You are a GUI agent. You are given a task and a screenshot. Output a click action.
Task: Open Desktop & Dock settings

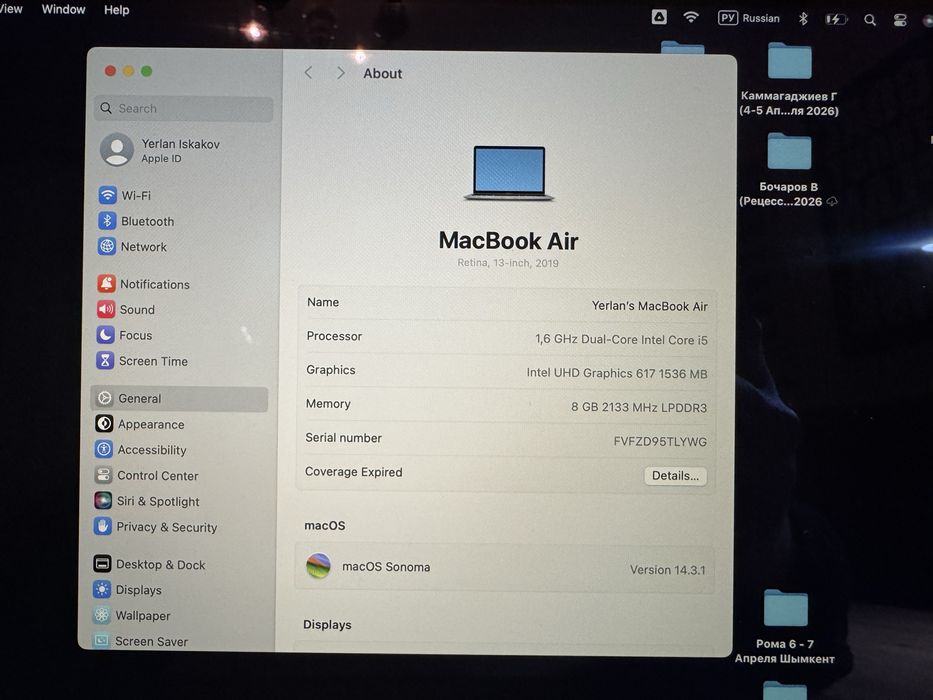[149, 564]
